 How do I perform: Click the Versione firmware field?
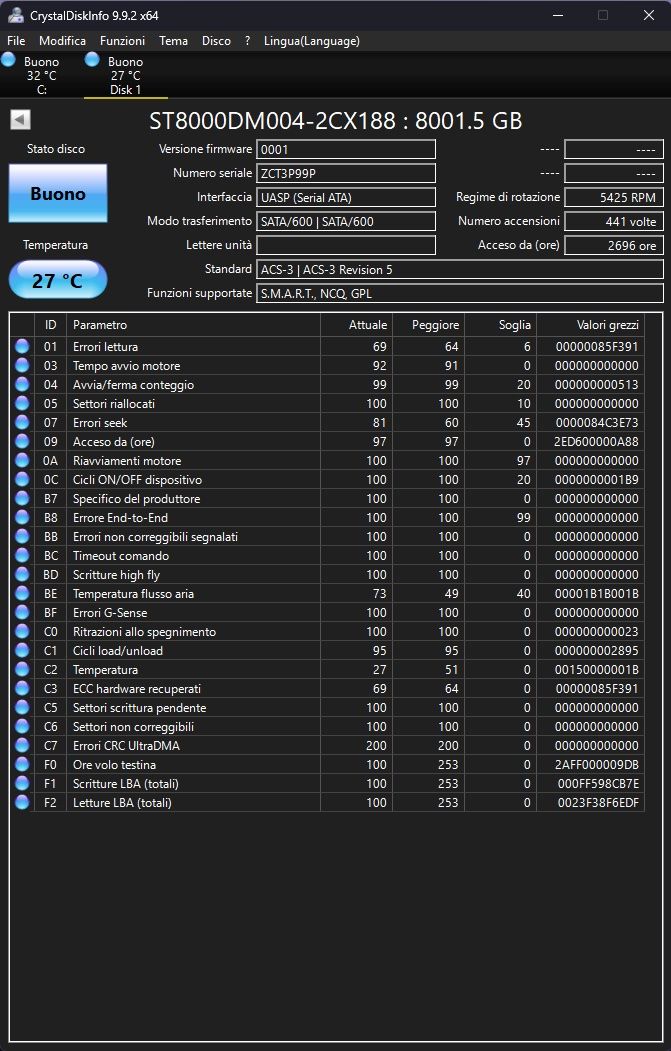(x=346, y=149)
